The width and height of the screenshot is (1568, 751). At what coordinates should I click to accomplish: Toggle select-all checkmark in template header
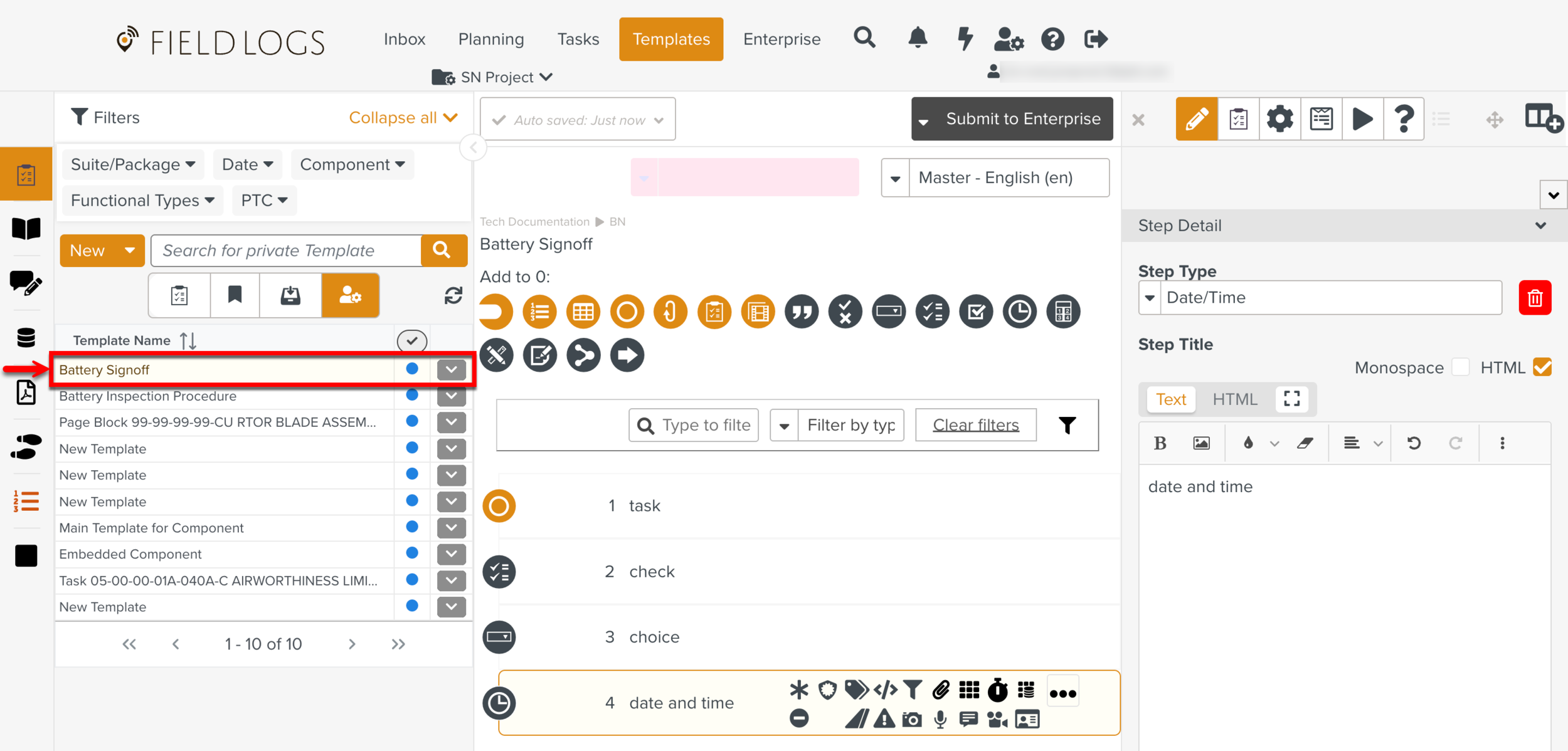click(411, 340)
